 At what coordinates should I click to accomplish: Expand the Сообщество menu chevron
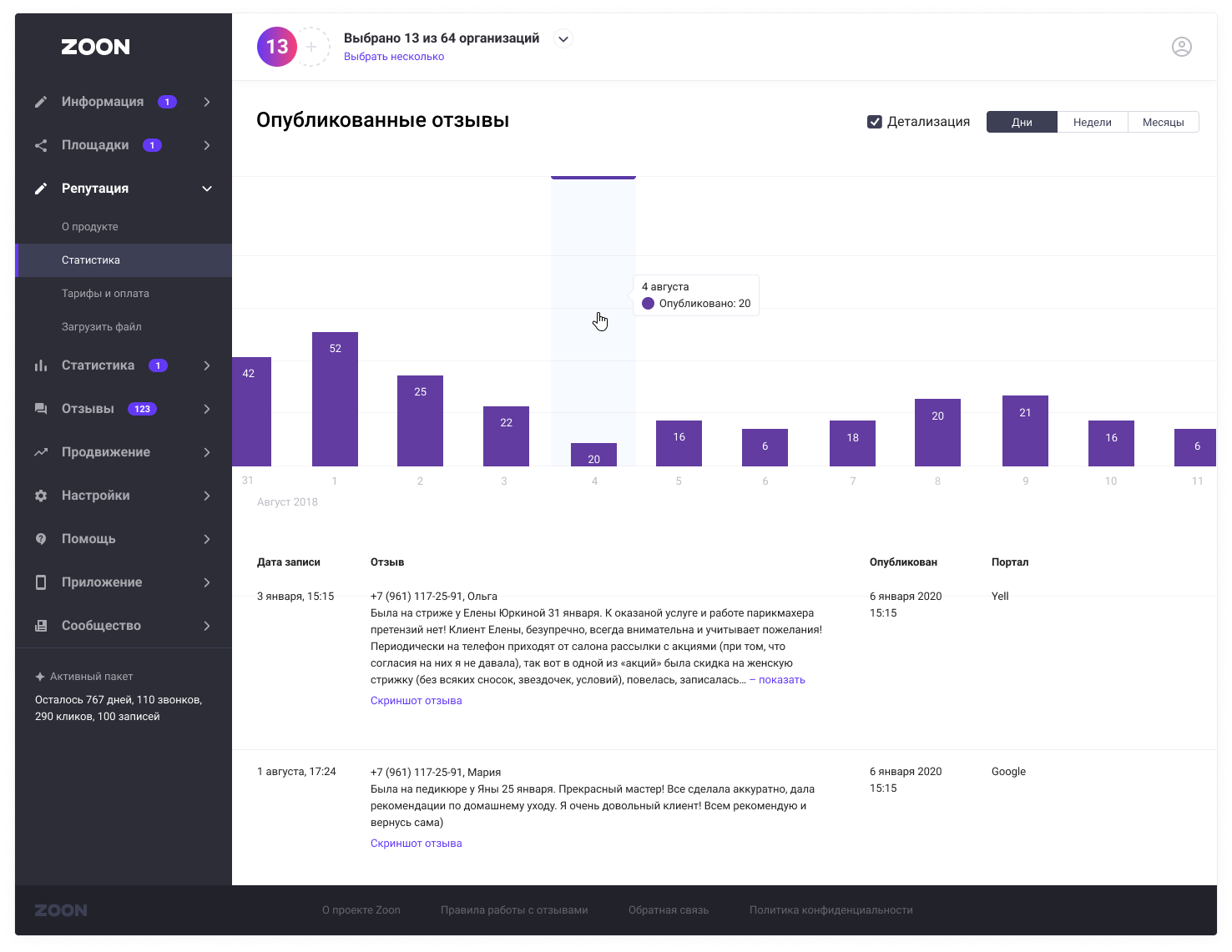coord(207,626)
